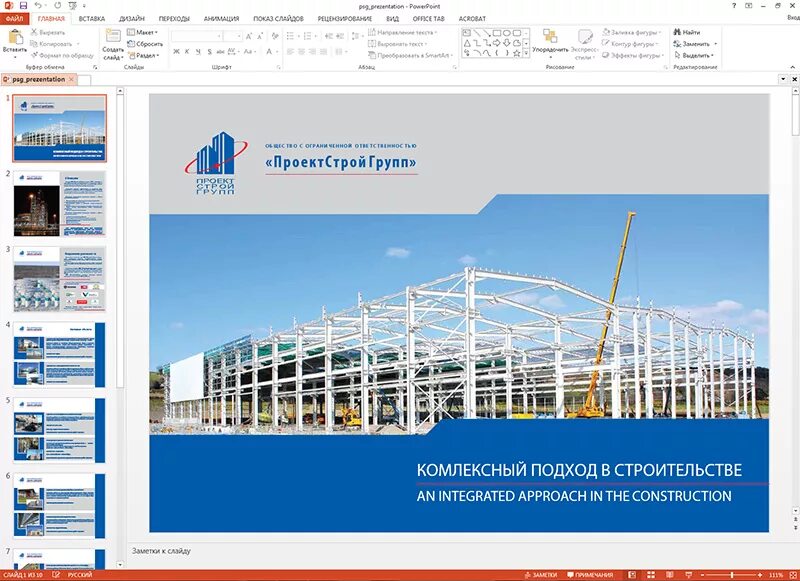Click ПРИМЕЧАНИЯ comments button in status bar
The image size is (800, 581).
click(x=590, y=575)
